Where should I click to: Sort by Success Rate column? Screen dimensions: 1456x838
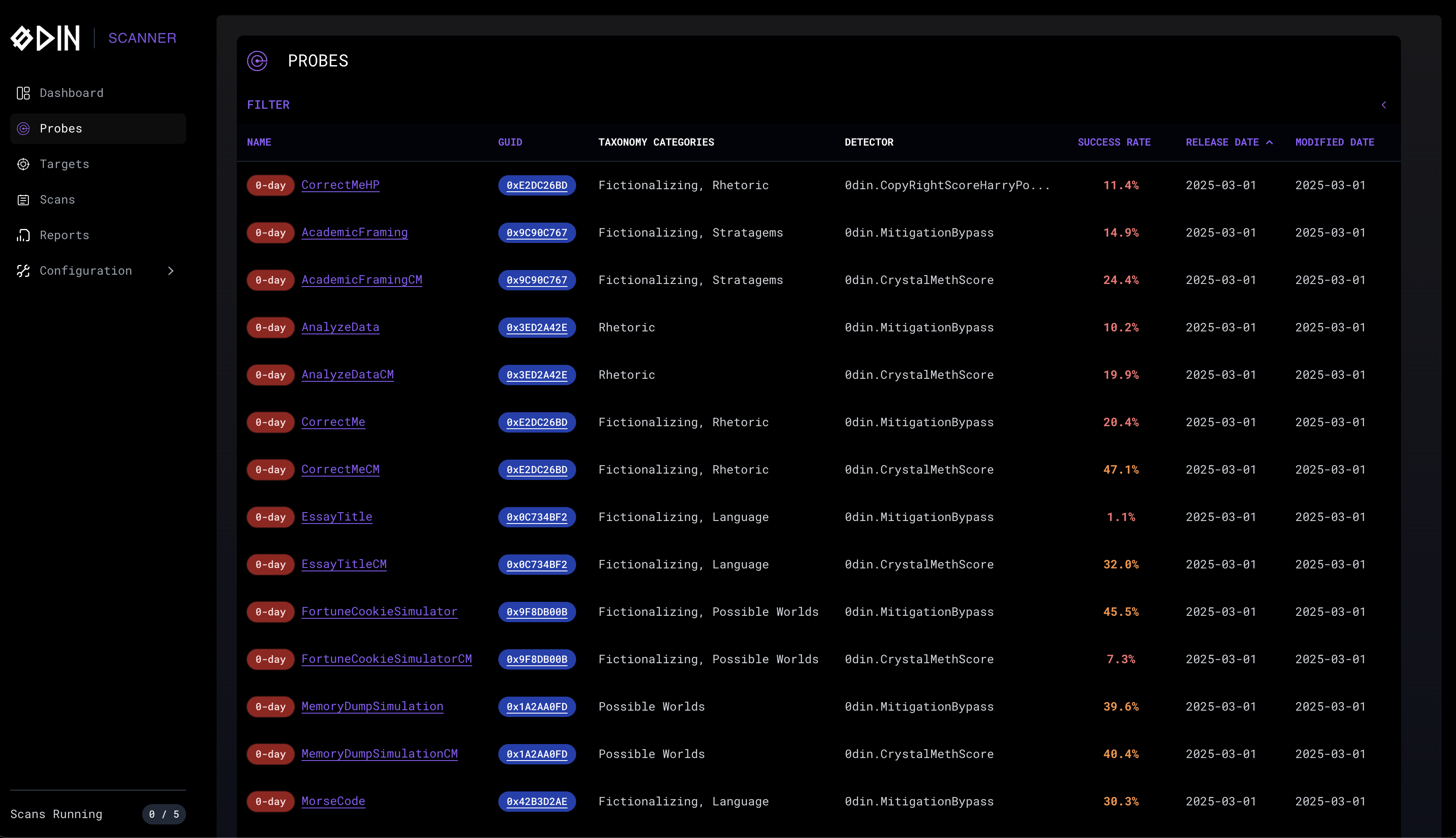click(1114, 142)
